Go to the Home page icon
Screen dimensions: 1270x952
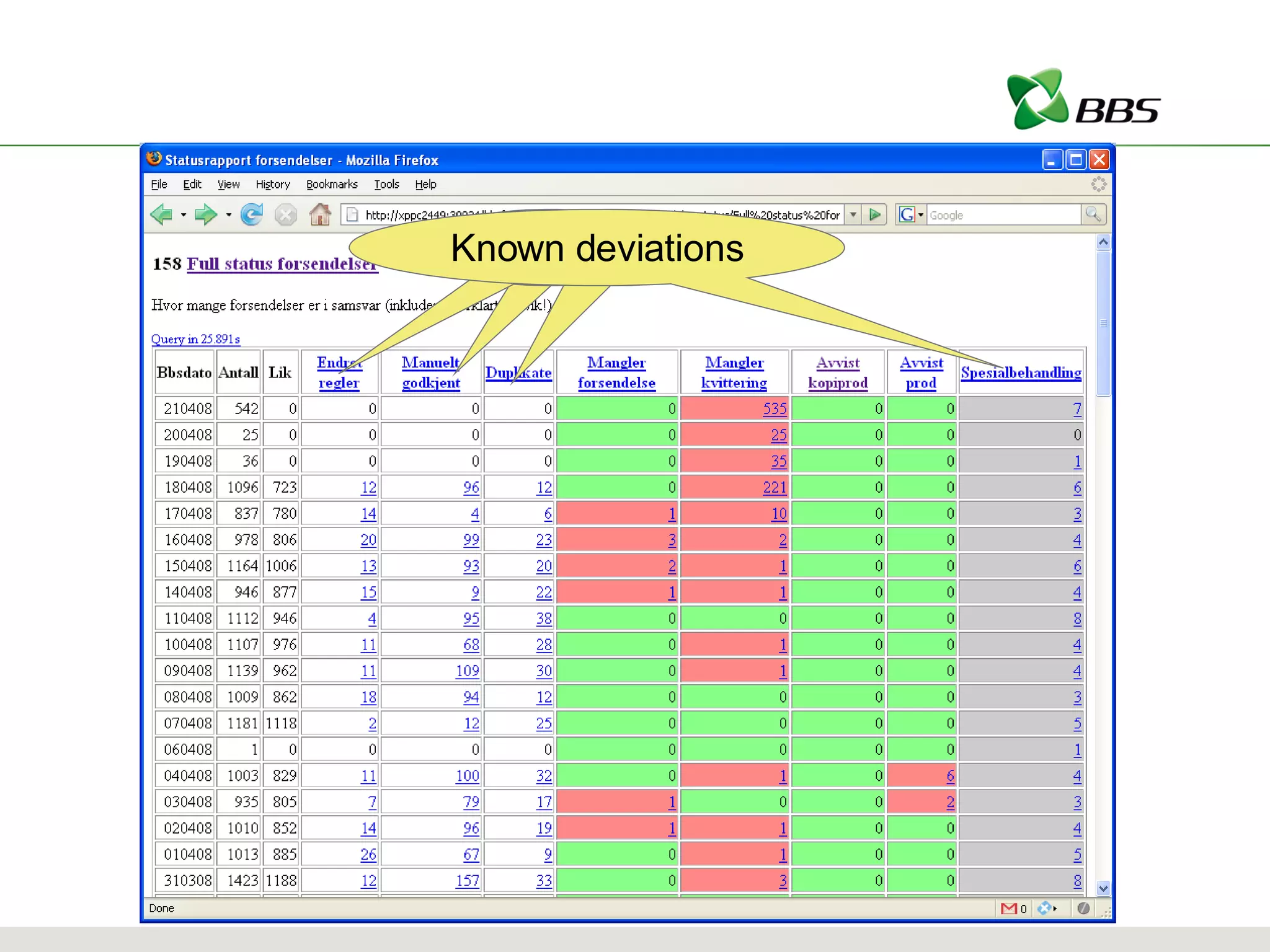(x=320, y=215)
